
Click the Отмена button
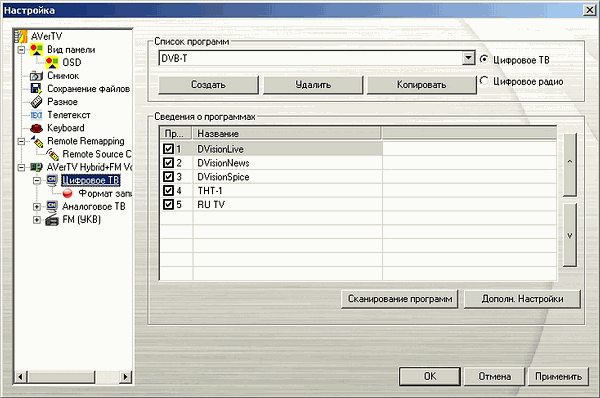point(494,377)
